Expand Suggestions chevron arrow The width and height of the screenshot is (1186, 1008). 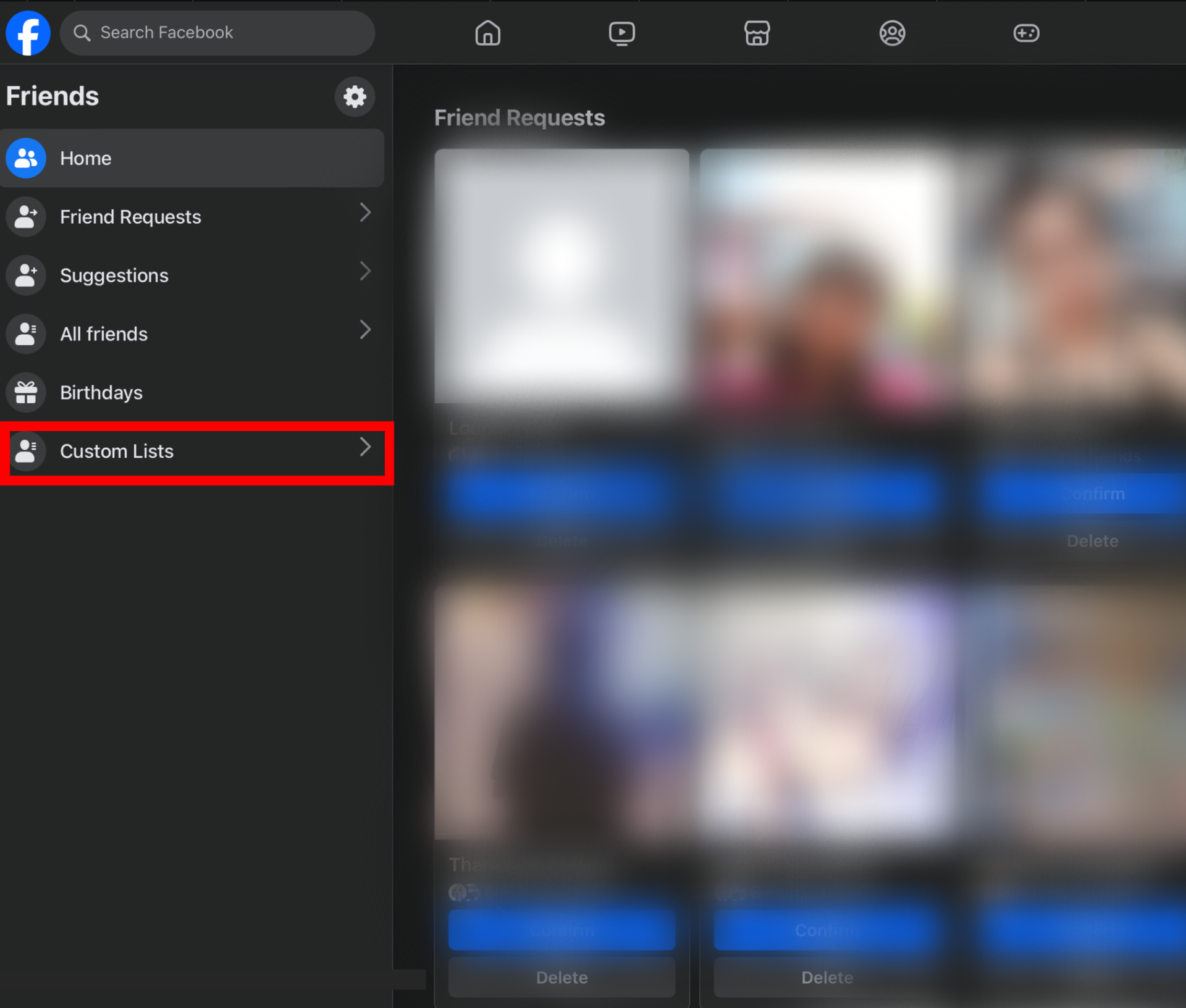365,271
